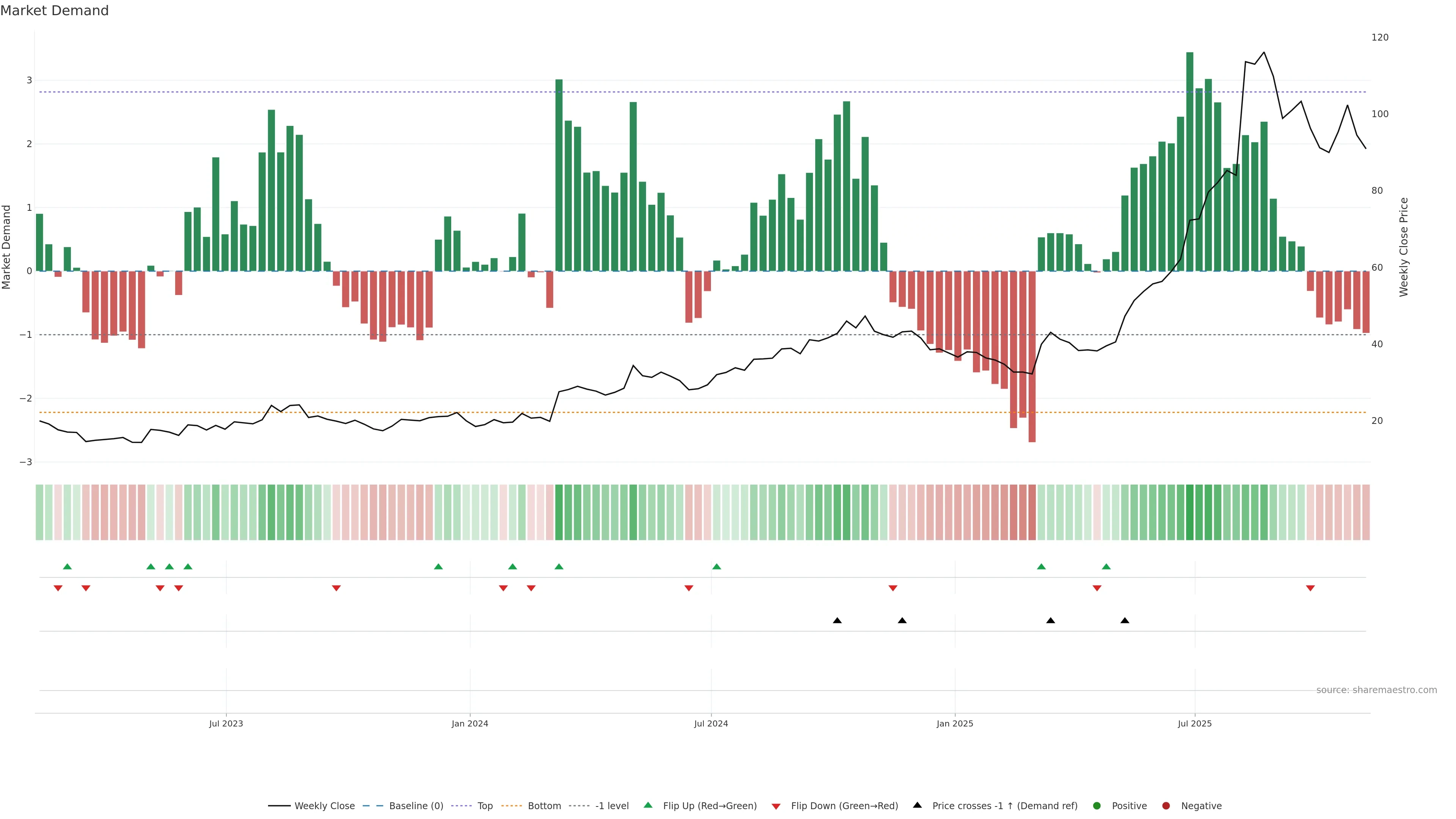Click red Flip Down triangle legend icon
The height and width of the screenshot is (819, 1456).
(776, 806)
